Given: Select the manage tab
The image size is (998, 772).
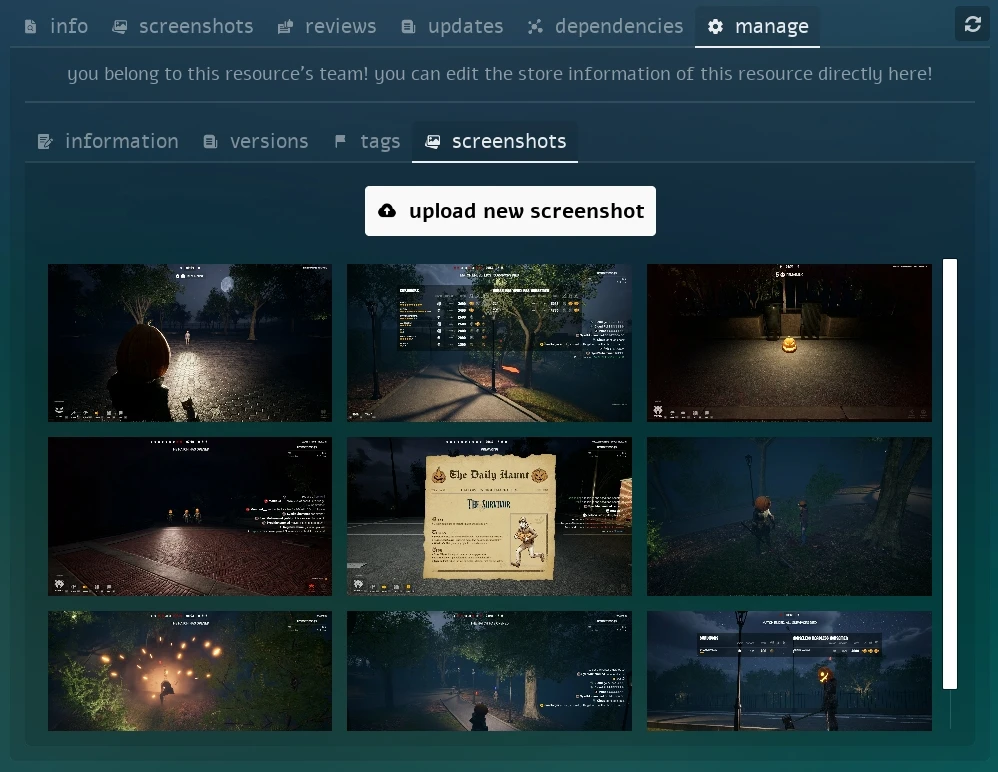Looking at the screenshot, I should [x=758, y=27].
